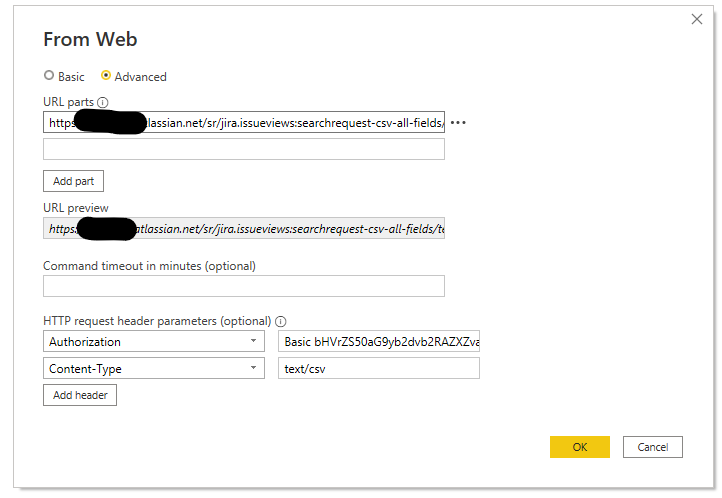
Task: Click the first URL part input field
Action: [244, 122]
